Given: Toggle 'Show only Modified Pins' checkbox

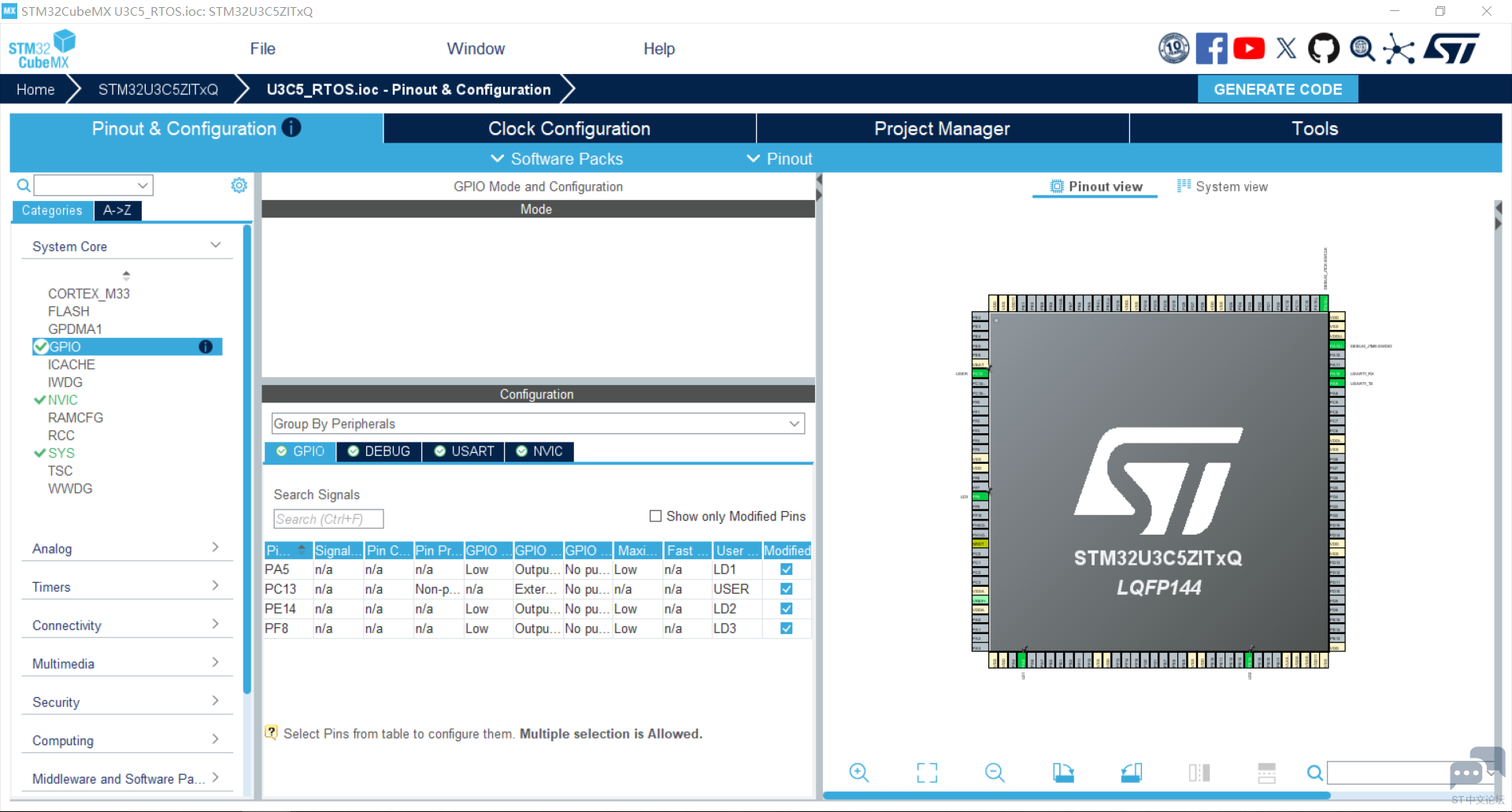Looking at the screenshot, I should click(x=655, y=516).
